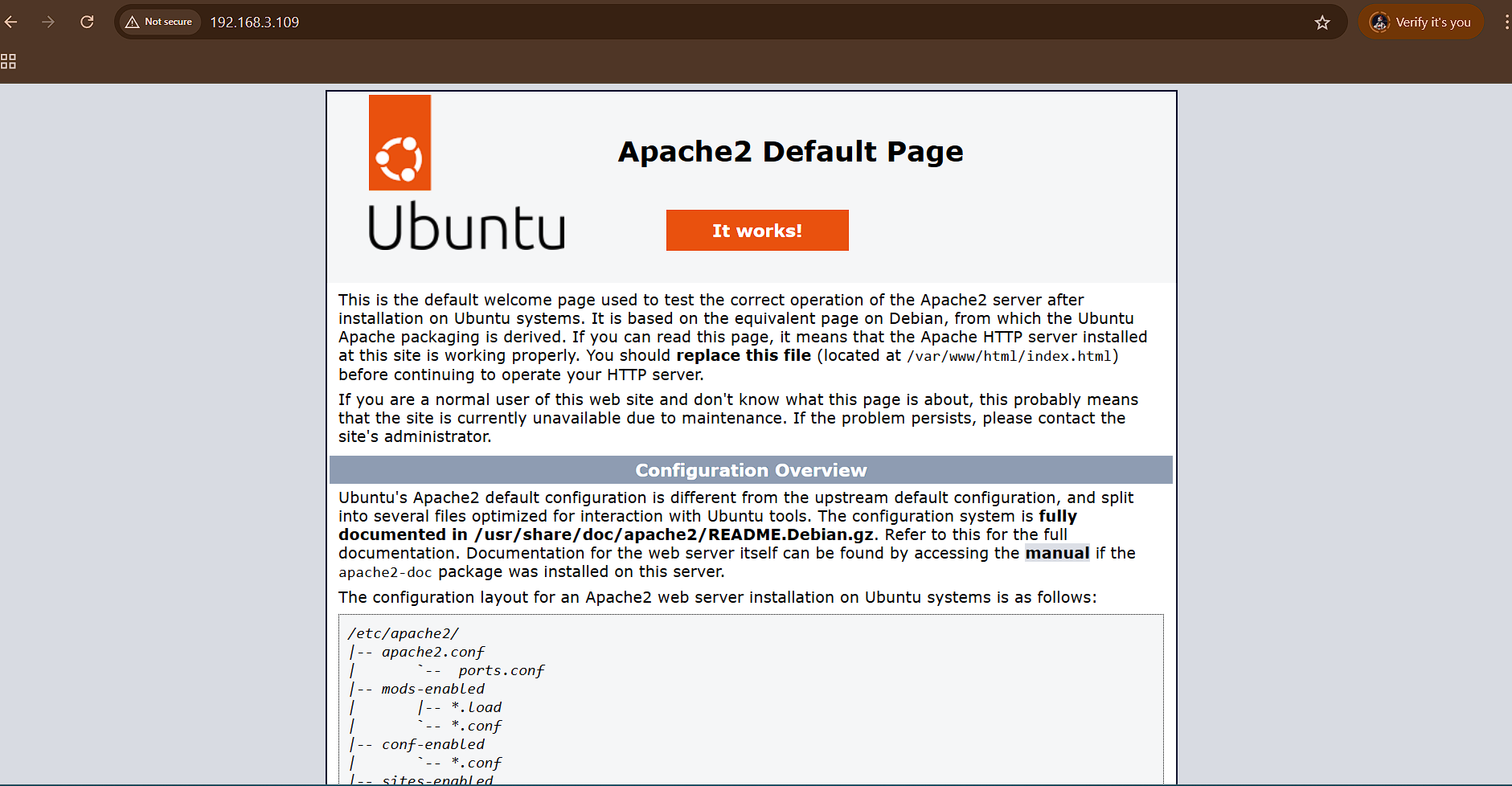Screen dimensions: 1512x786
Task: Click the orange Ubuntu circle logo
Action: 400,143
